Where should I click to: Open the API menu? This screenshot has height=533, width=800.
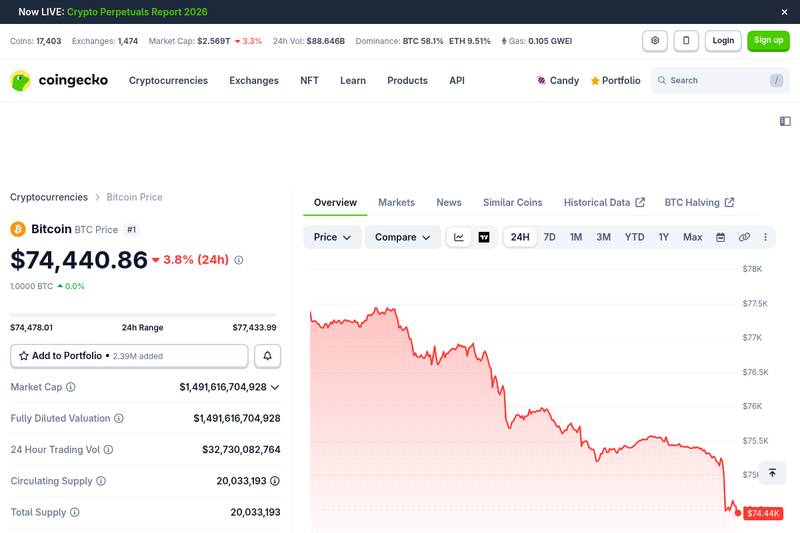click(457, 81)
